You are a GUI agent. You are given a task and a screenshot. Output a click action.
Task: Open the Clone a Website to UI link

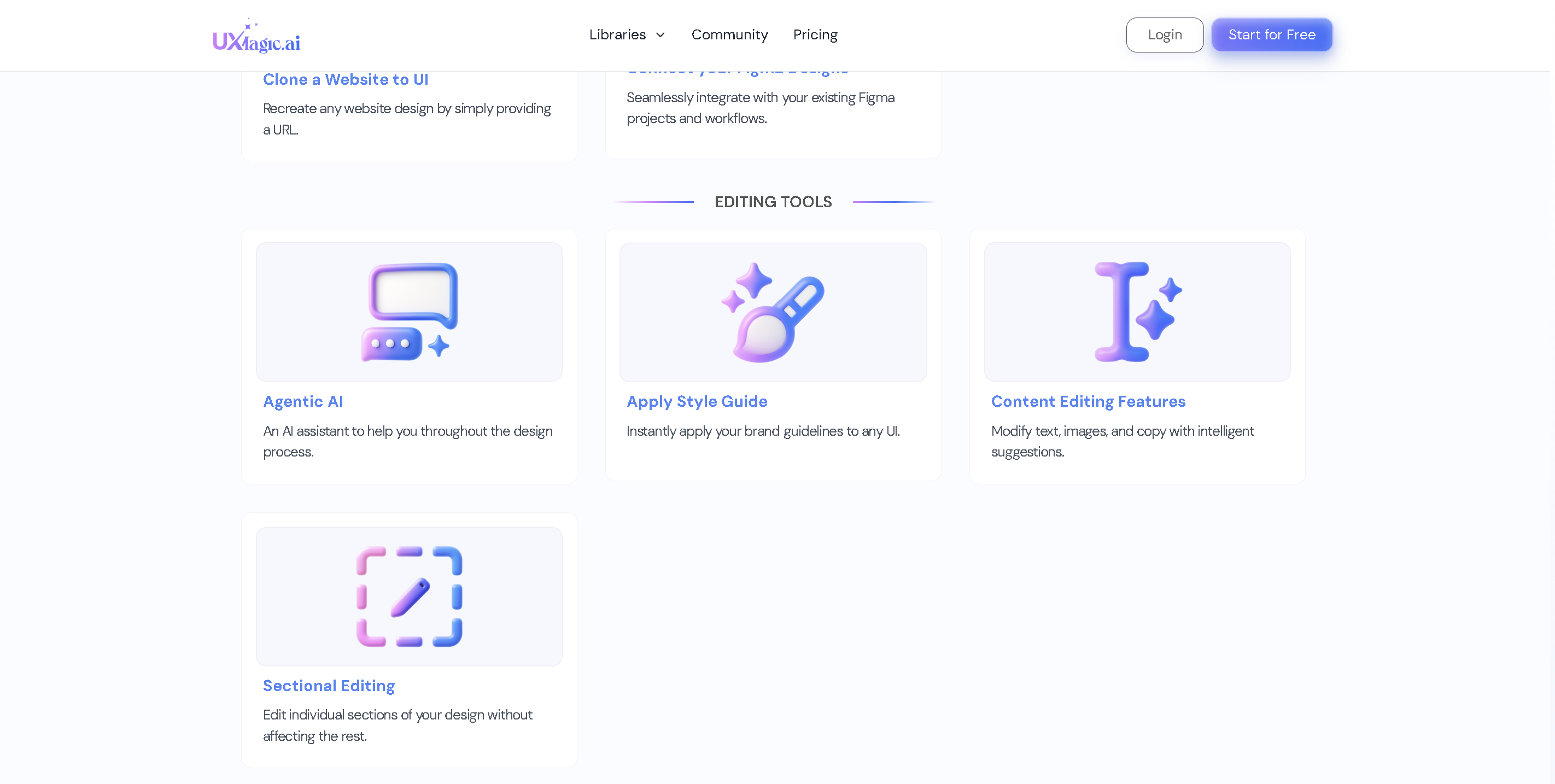point(346,79)
